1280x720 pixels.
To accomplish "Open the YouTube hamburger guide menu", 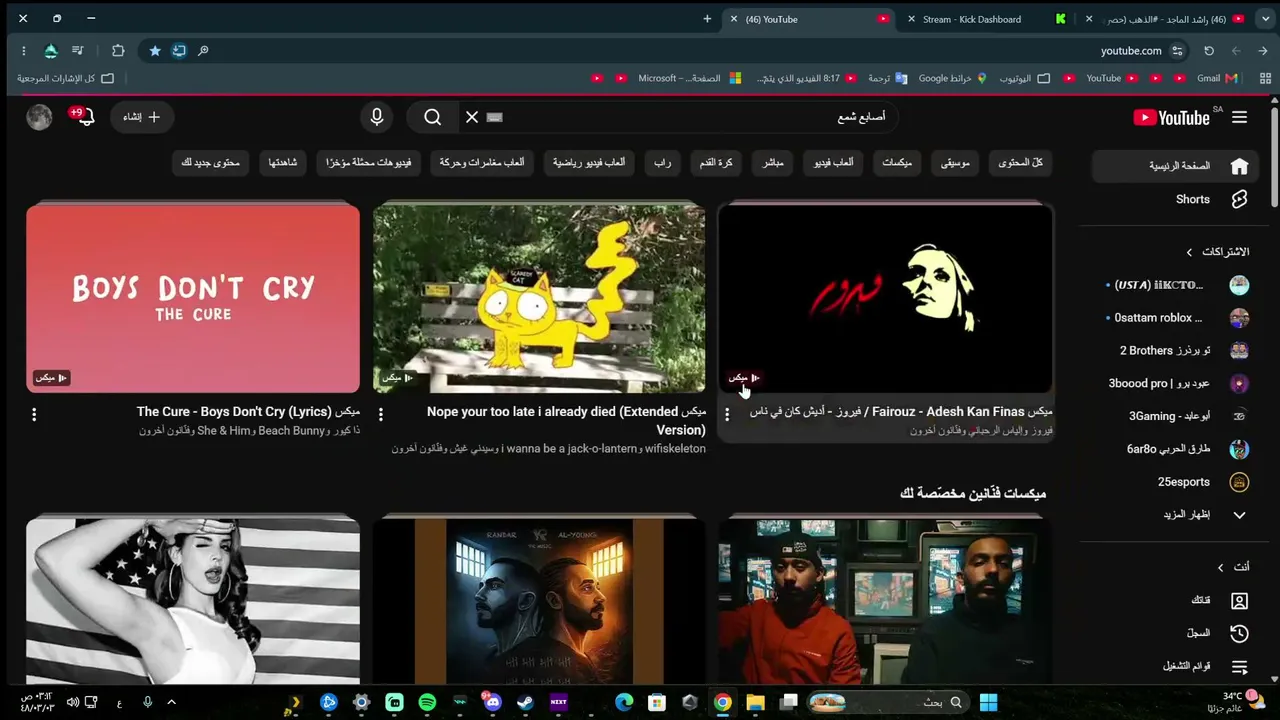I will coord(1239,117).
